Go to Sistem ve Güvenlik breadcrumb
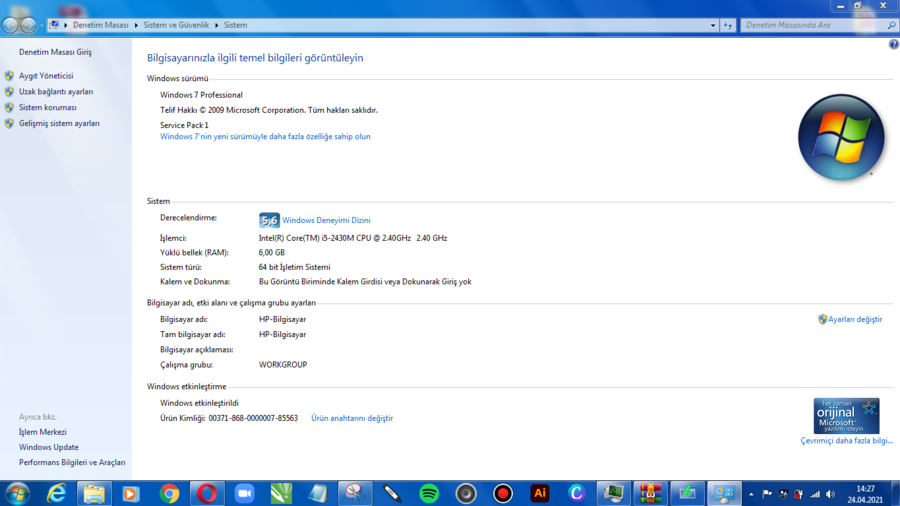The image size is (900, 506). click(176, 25)
